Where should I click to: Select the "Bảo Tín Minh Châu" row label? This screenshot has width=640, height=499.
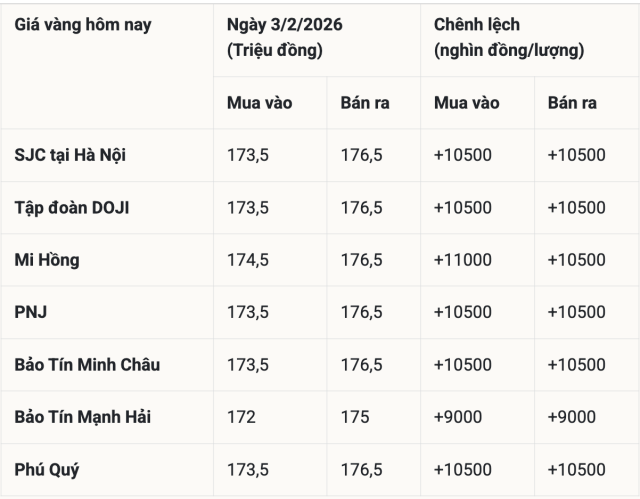coord(87,364)
